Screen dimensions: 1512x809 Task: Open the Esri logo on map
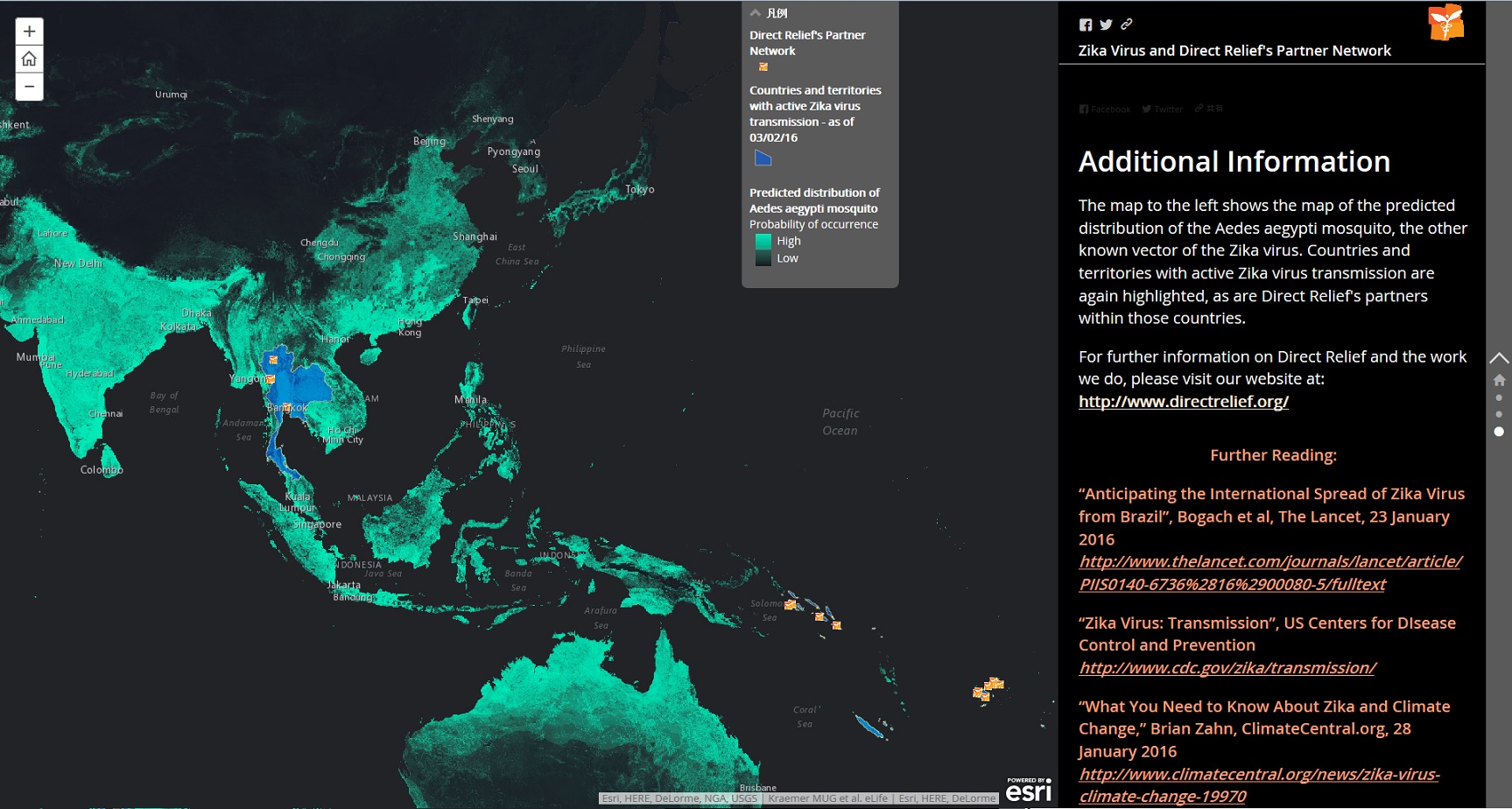pyautogui.click(x=1028, y=791)
